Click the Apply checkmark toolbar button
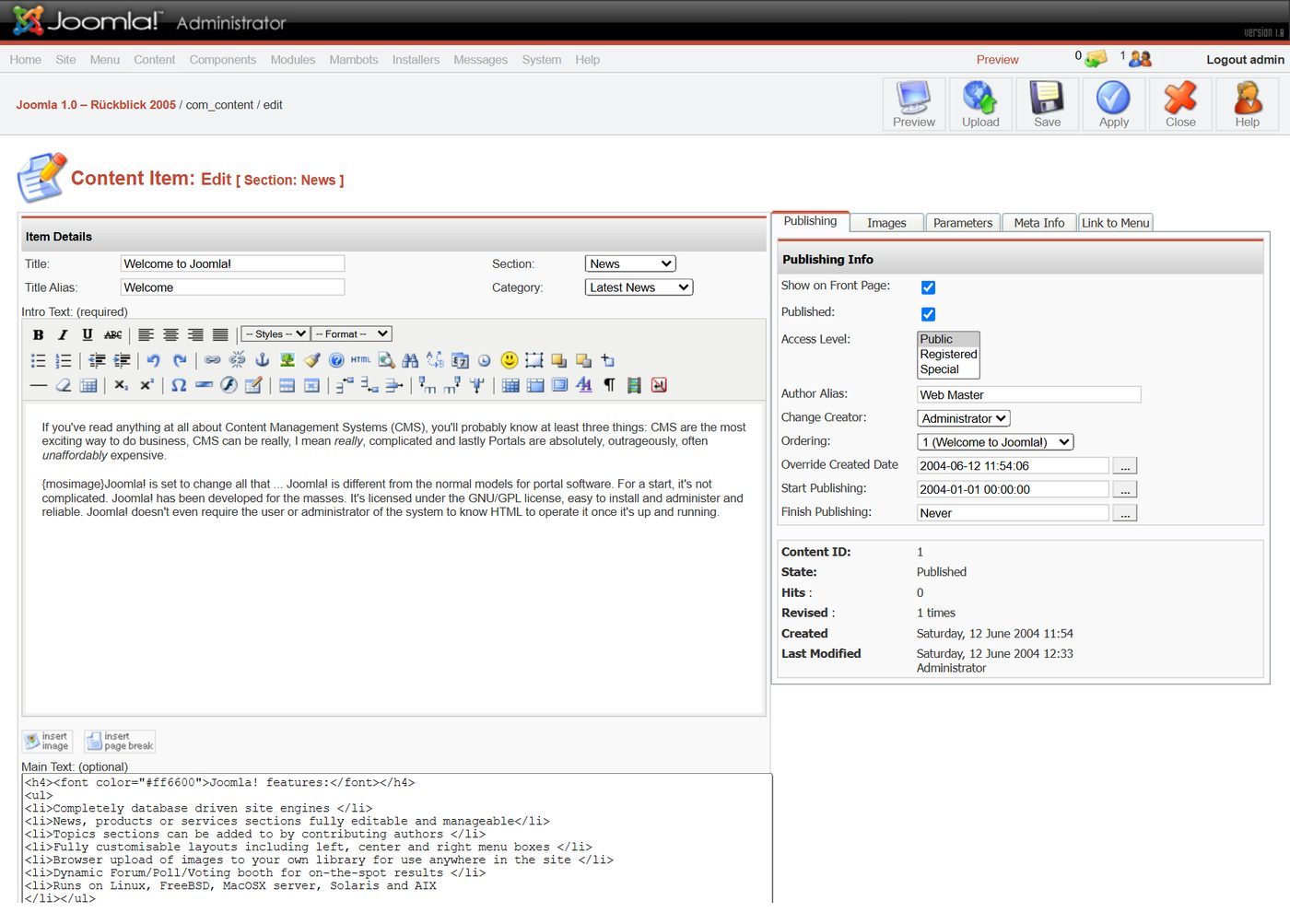Viewport: 1290px width, 924px height. (1113, 104)
